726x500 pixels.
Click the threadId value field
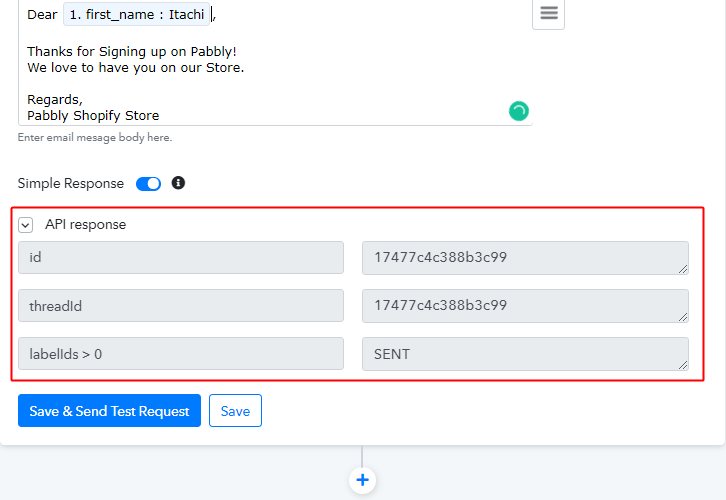526,306
